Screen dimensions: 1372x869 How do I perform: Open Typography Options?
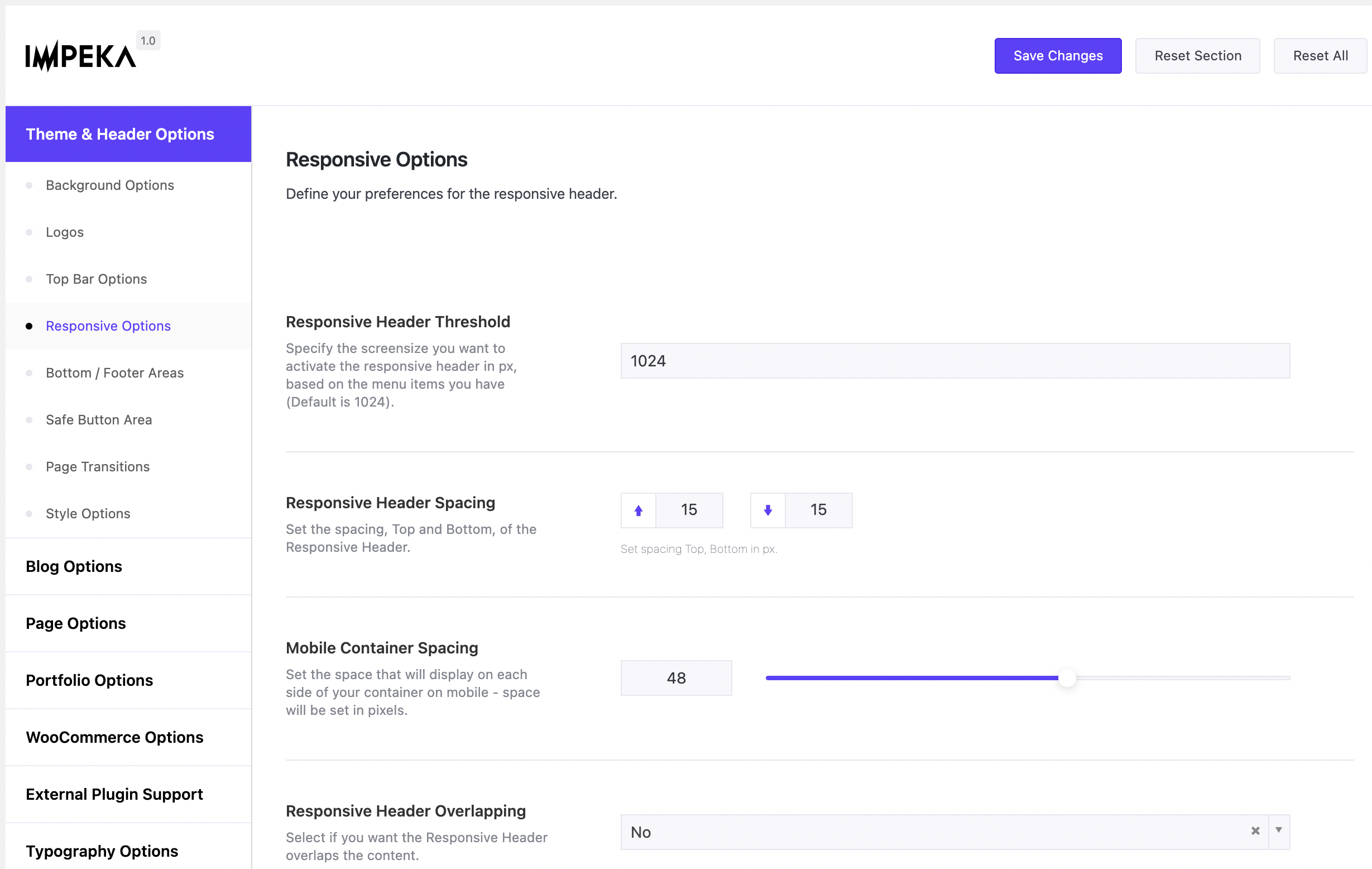102,851
